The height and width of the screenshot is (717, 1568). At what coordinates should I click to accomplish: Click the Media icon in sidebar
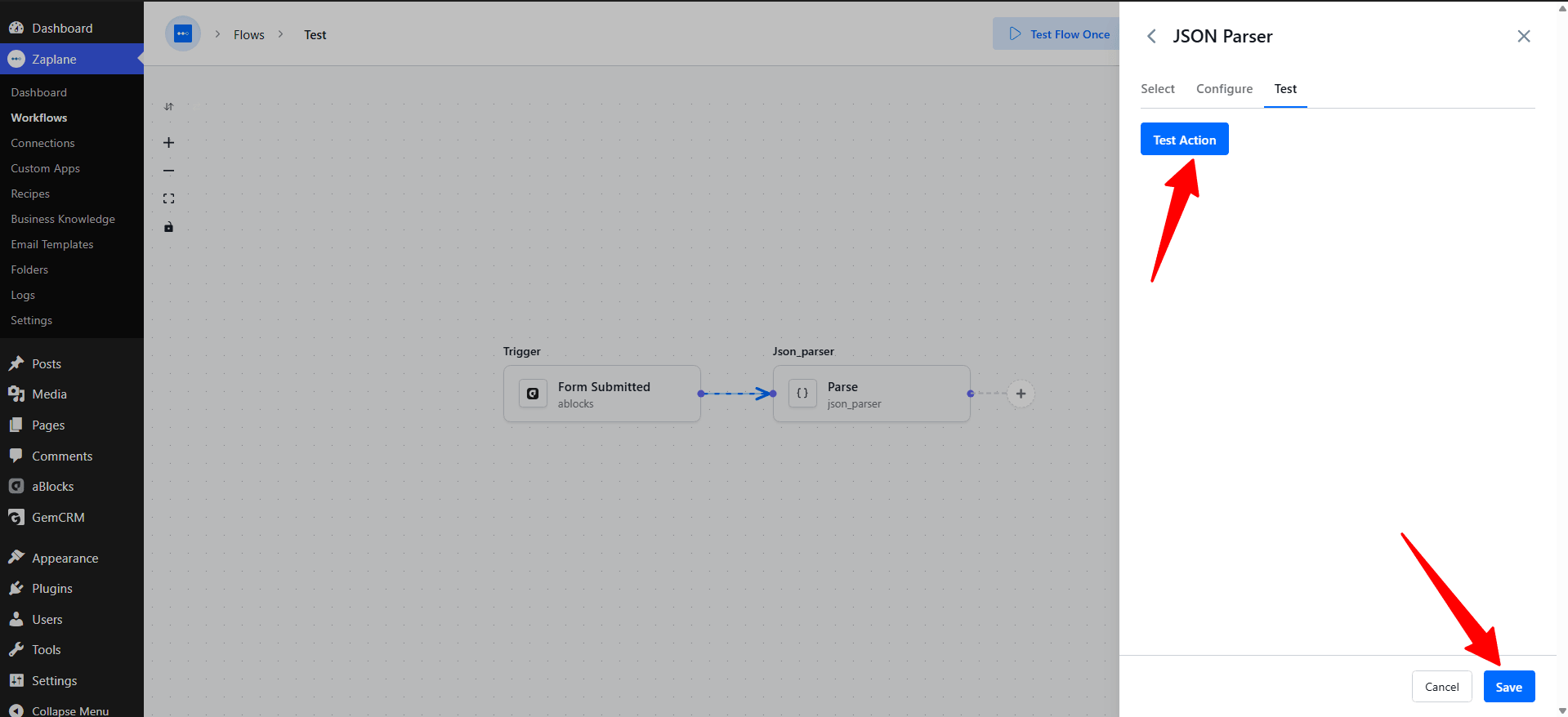[x=16, y=394]
